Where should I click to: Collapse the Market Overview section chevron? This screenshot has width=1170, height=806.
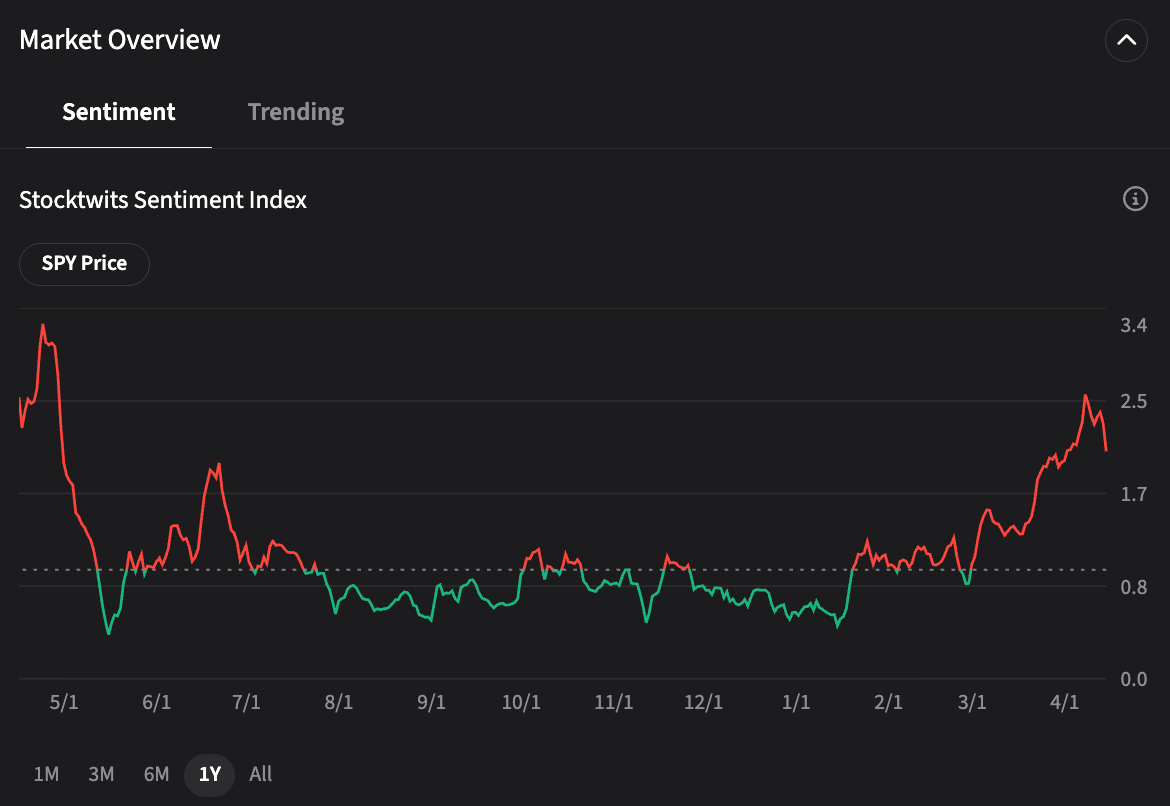(1126, 40)
